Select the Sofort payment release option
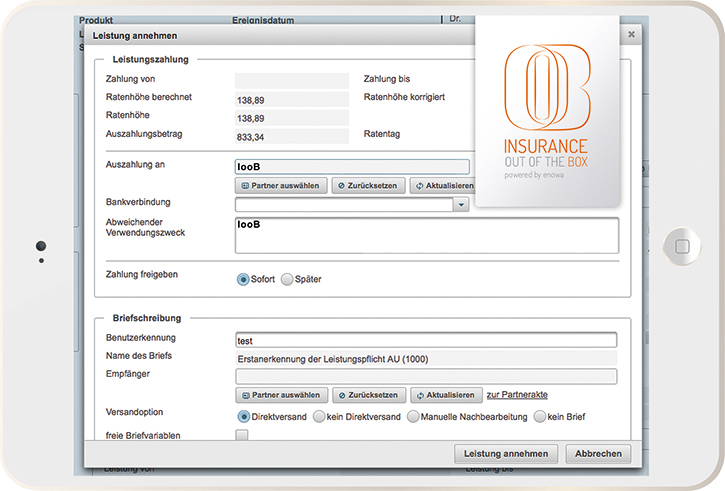This screenshot has height=491, width=725. (243, 280)
